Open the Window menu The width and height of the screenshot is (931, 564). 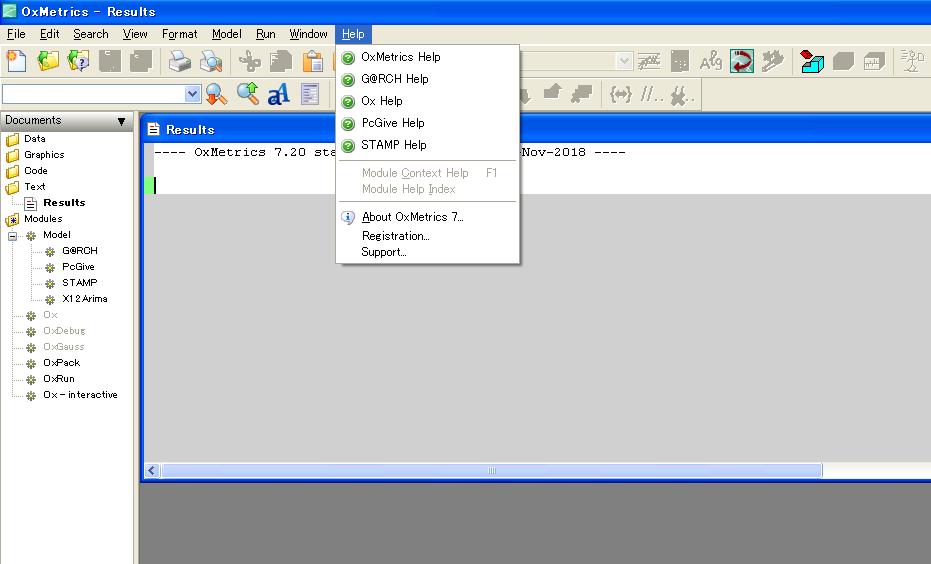308,34
